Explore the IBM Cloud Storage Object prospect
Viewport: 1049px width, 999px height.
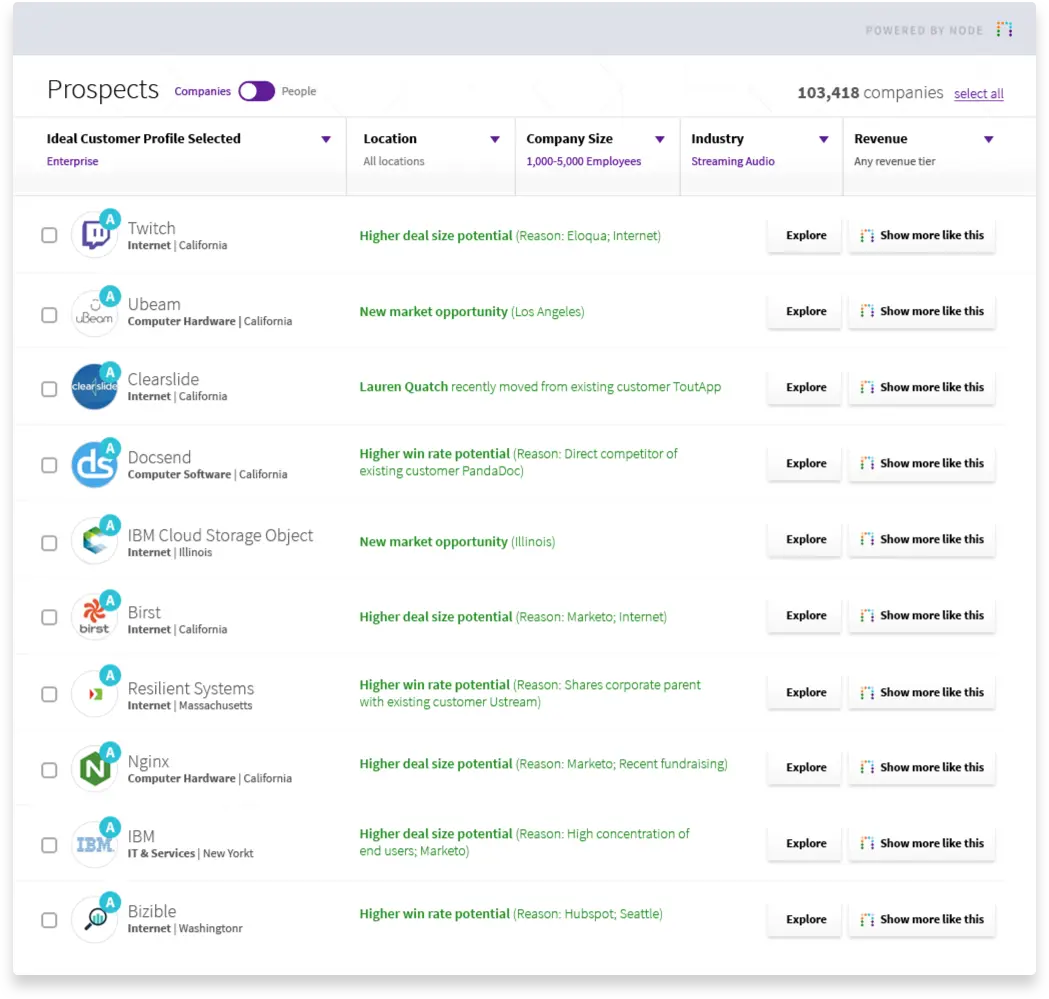(x=805, y=539)
